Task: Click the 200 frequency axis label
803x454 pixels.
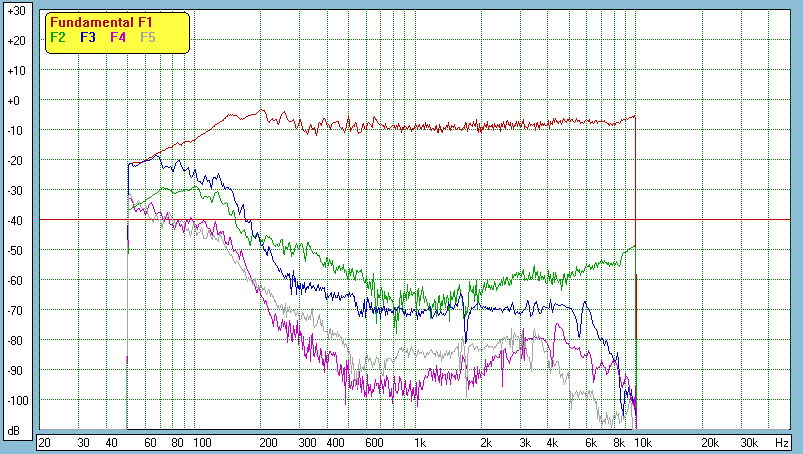Action: (267, 442)
